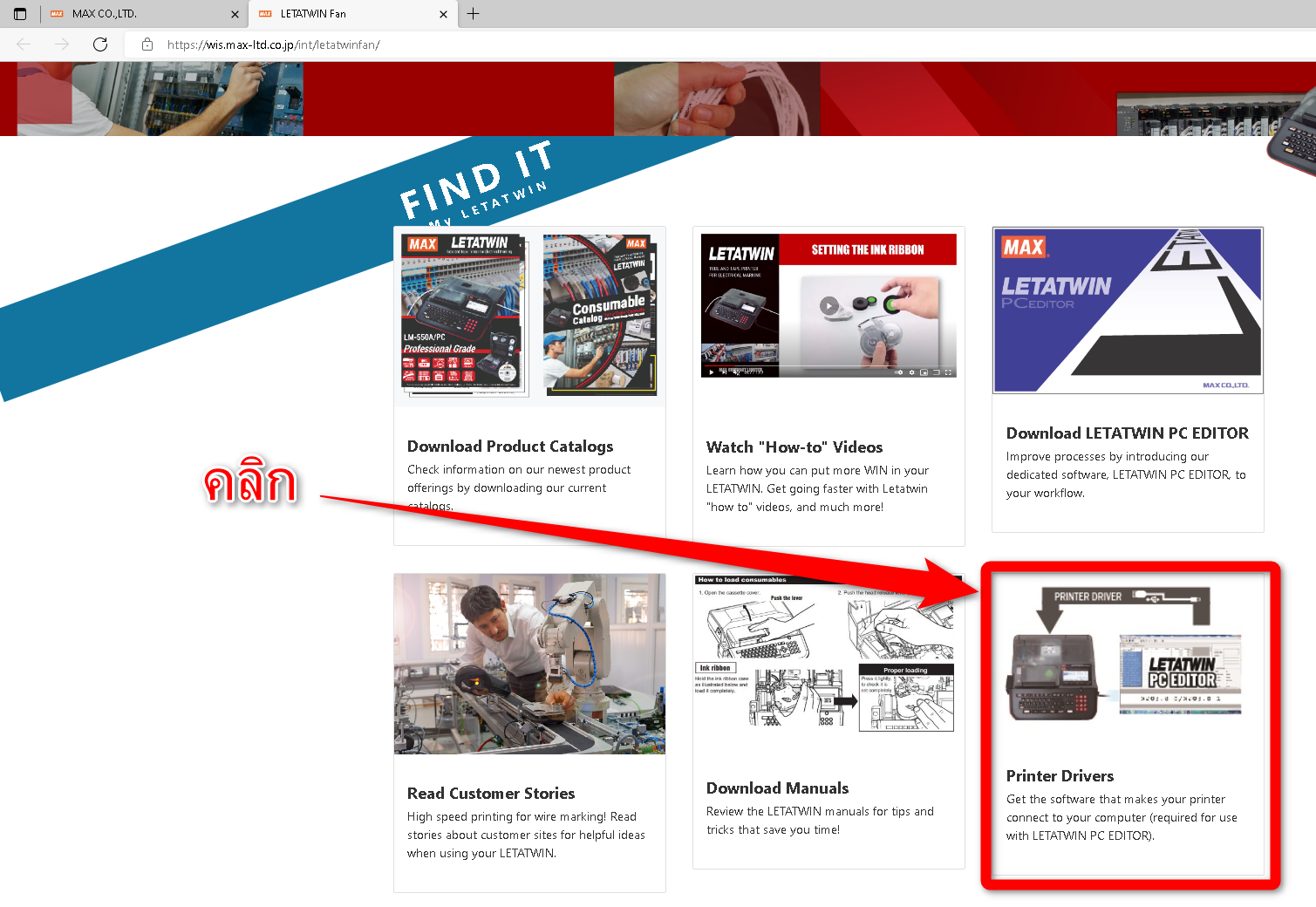Open Watch "How-to" Videos link
Viewport: 1316px width, 907px height.
[x=794, y=447]
